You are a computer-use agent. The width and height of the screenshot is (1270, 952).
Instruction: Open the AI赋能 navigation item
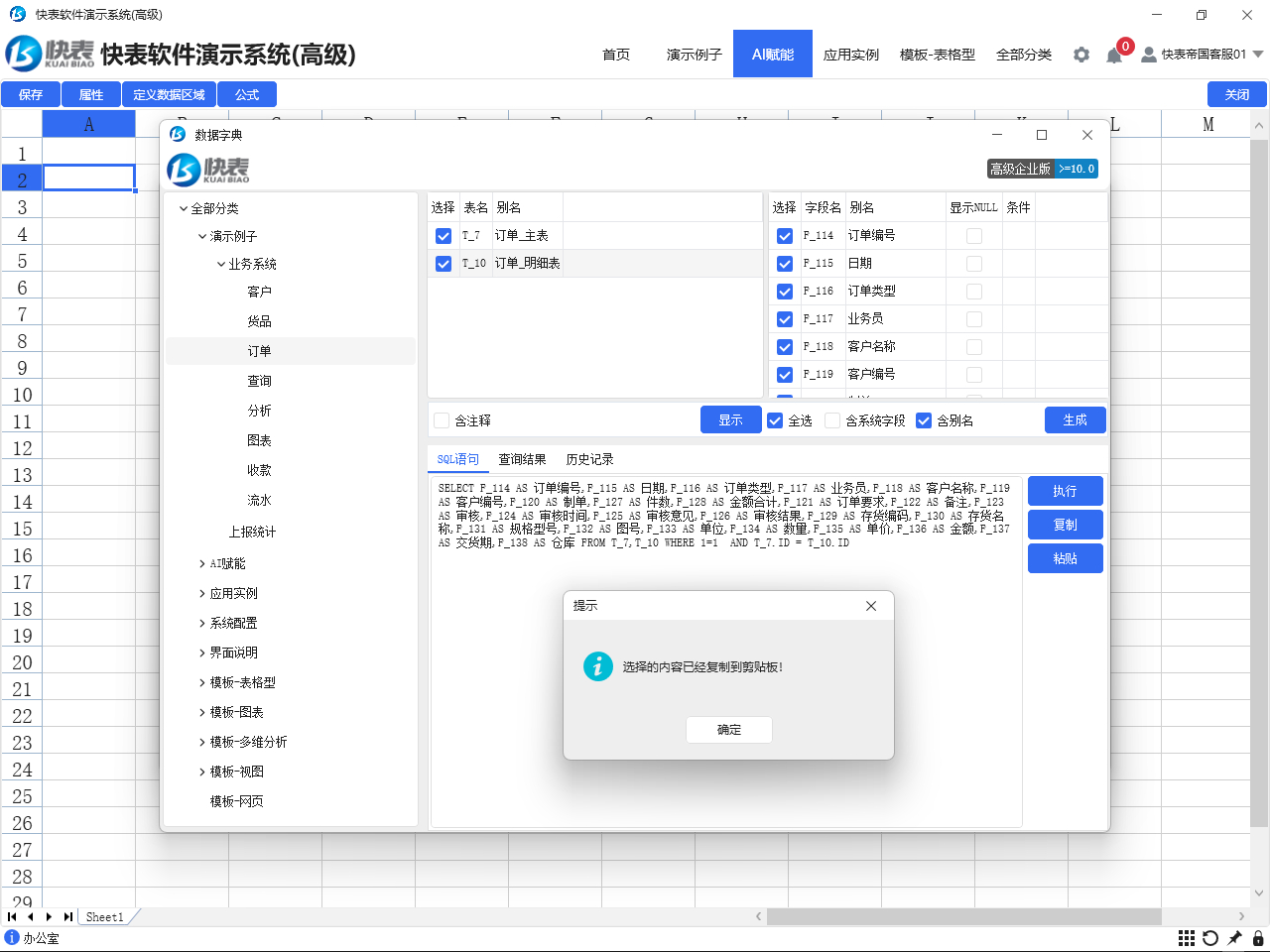pyautogui.click(x=773, y=55)
